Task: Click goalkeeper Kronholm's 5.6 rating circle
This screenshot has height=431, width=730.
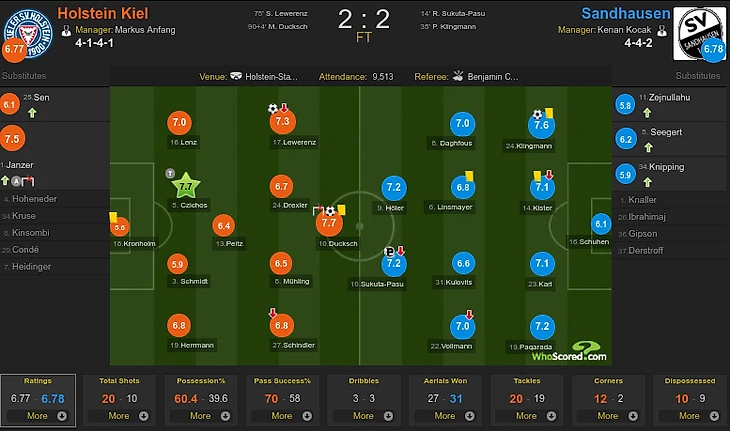Action: point(120,227)
